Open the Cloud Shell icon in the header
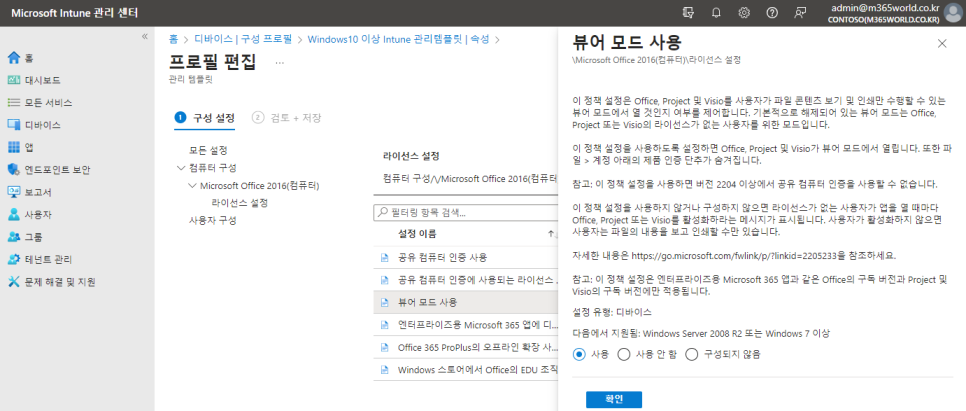This screenshot has width=966, height=411. [x=689, y=12]
